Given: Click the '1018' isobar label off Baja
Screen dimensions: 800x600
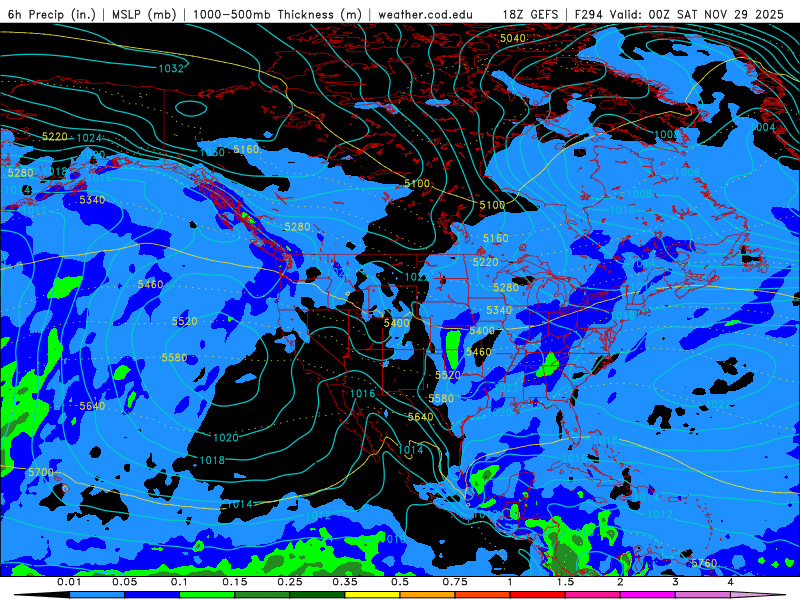Looking at the screenshot, I should coord(212,460).
